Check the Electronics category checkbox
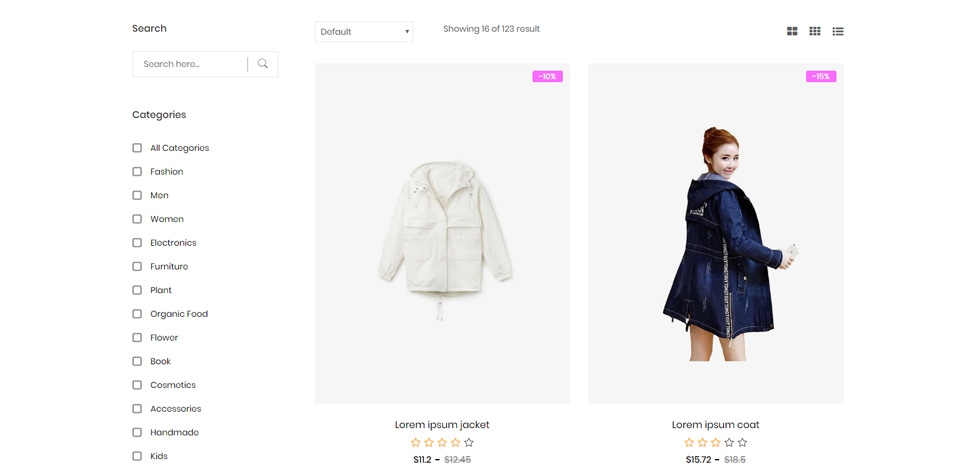 point(137,243)
